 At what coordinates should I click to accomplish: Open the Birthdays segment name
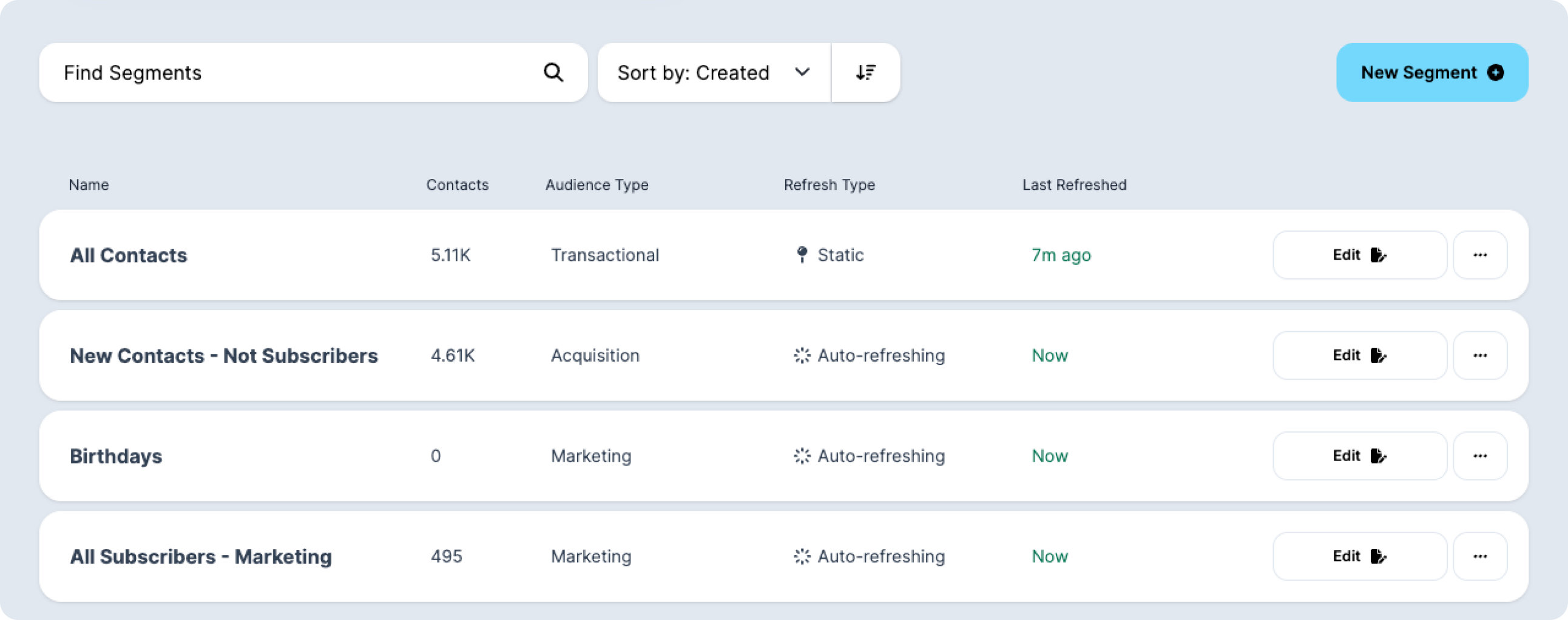click(116, 456)
